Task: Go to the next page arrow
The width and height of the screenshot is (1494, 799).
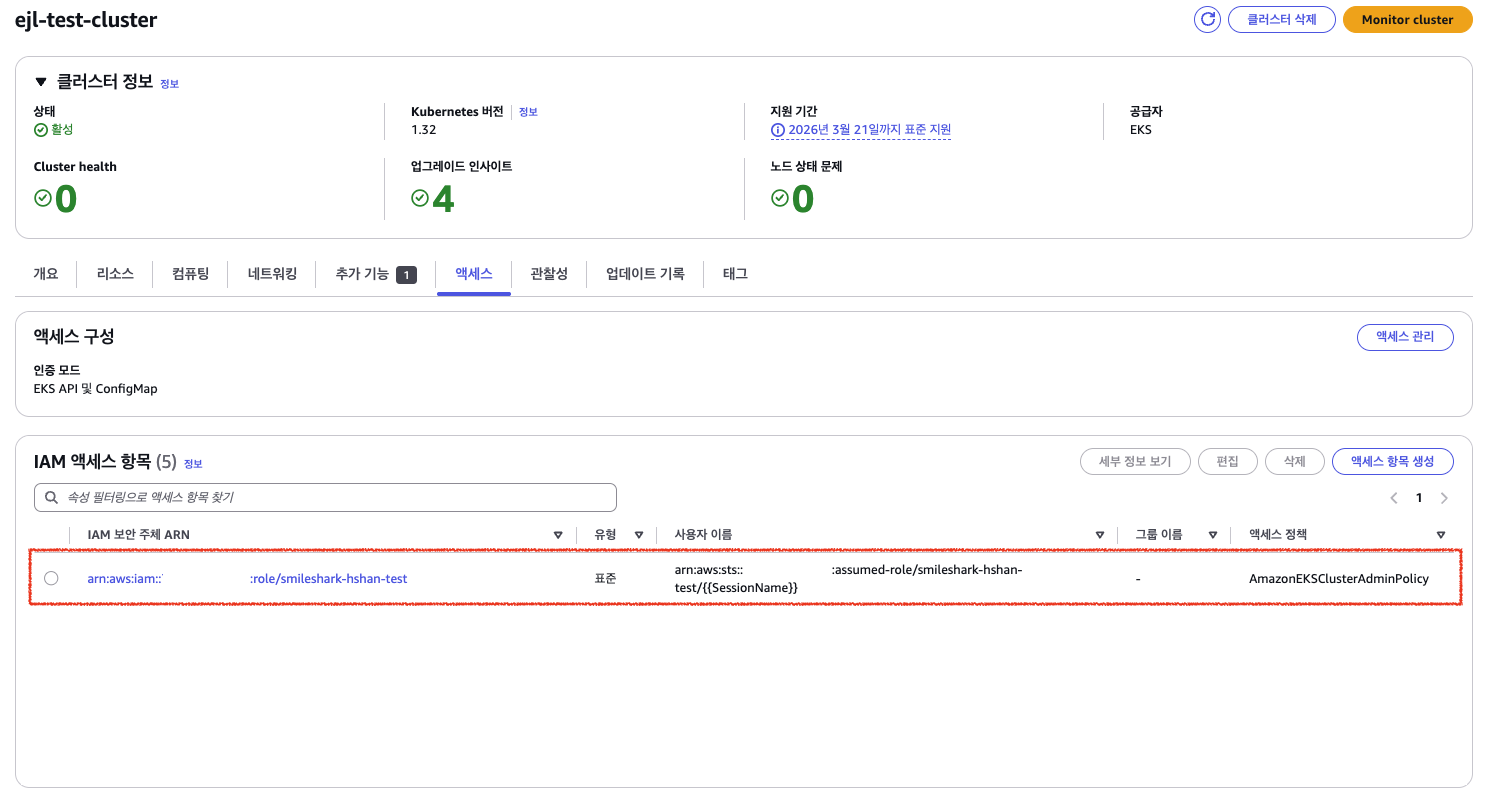Action: (1443, 498)
